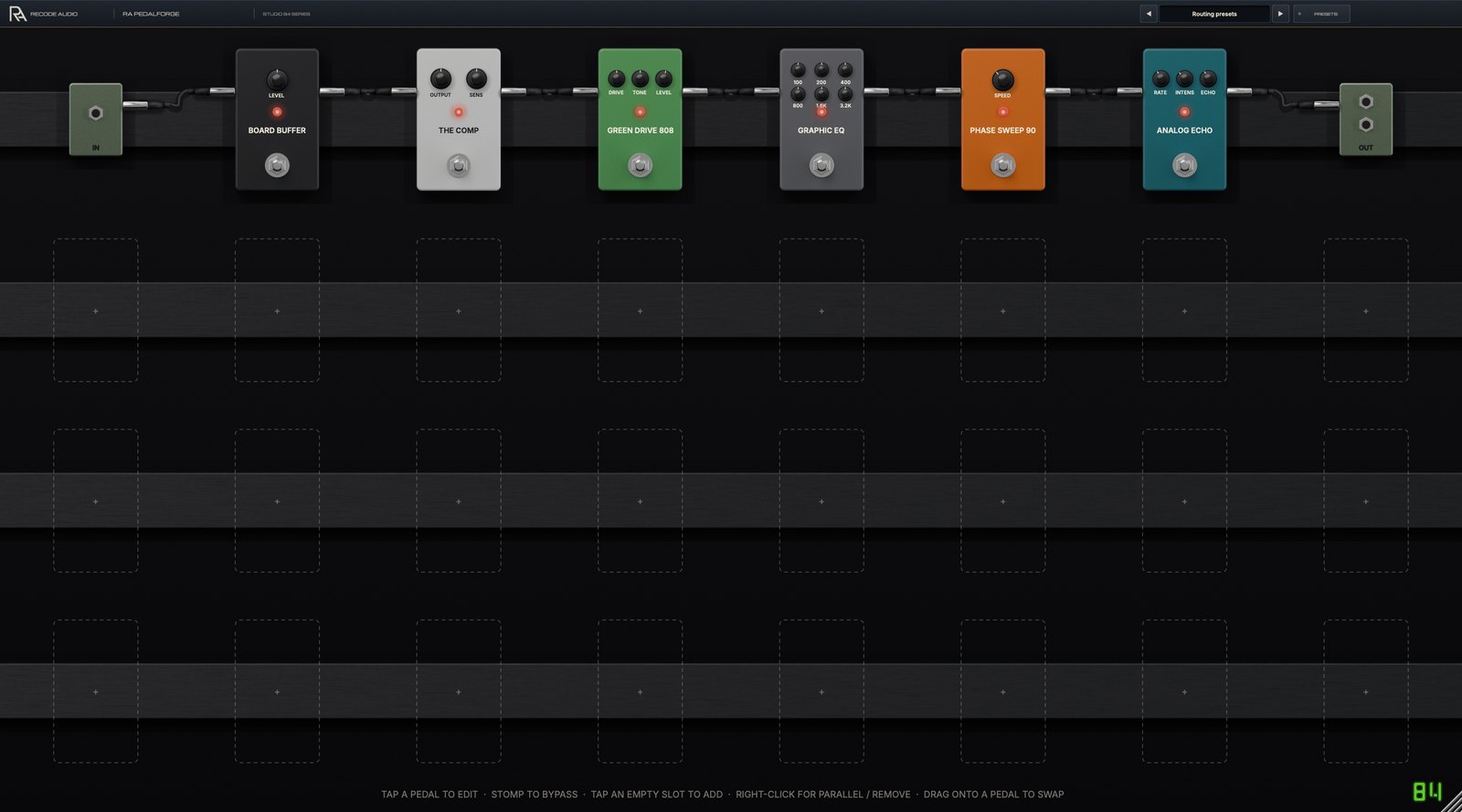Click the red LED on Analog Echo
Image resolution: width=1462 pixels, height=812 pixels.
pyautogui.click(x=1184, y=111)
